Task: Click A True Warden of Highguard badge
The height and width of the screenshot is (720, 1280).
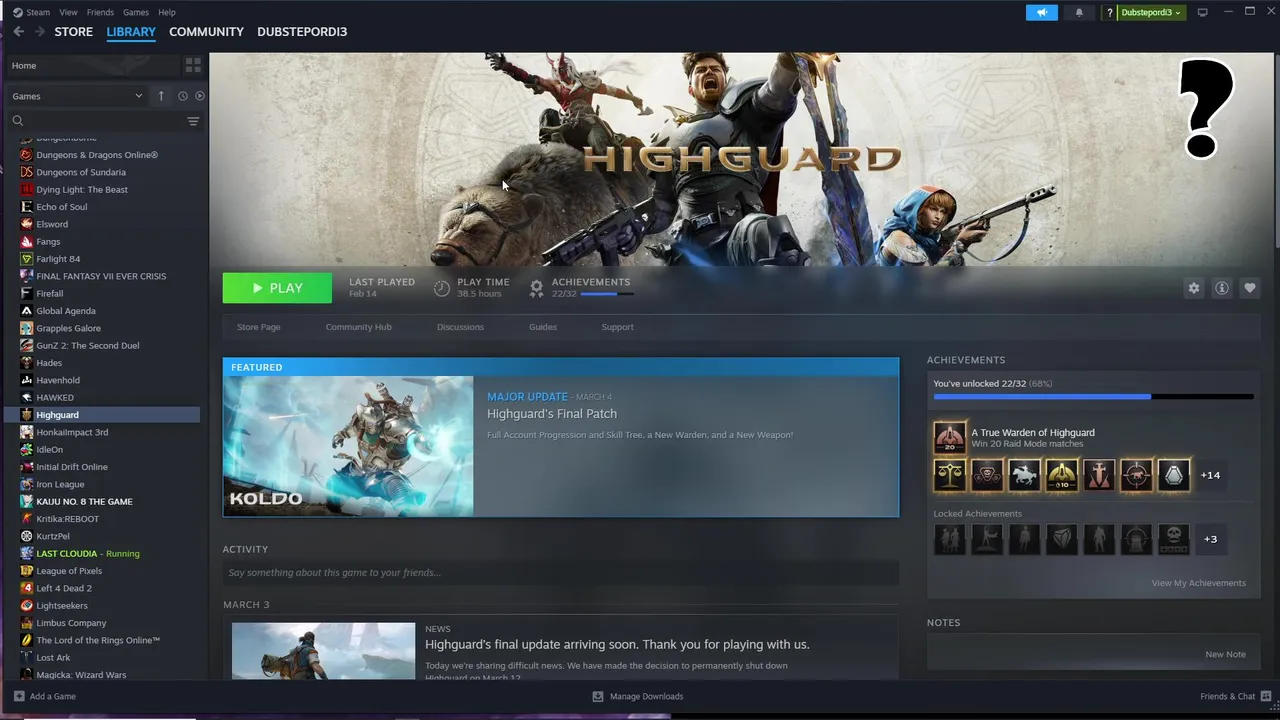Action: (x=950, y=438)
